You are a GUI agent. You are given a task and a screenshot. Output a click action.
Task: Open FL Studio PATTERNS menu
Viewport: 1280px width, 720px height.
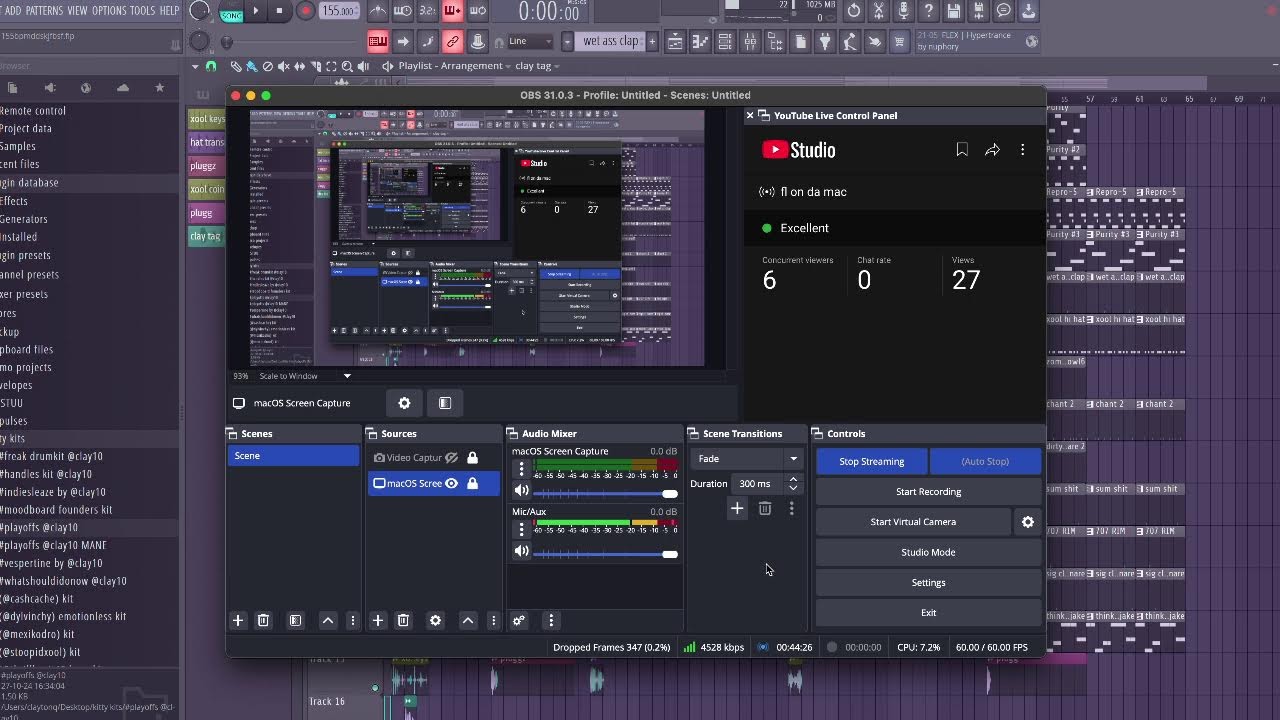(x=44, y=10)
